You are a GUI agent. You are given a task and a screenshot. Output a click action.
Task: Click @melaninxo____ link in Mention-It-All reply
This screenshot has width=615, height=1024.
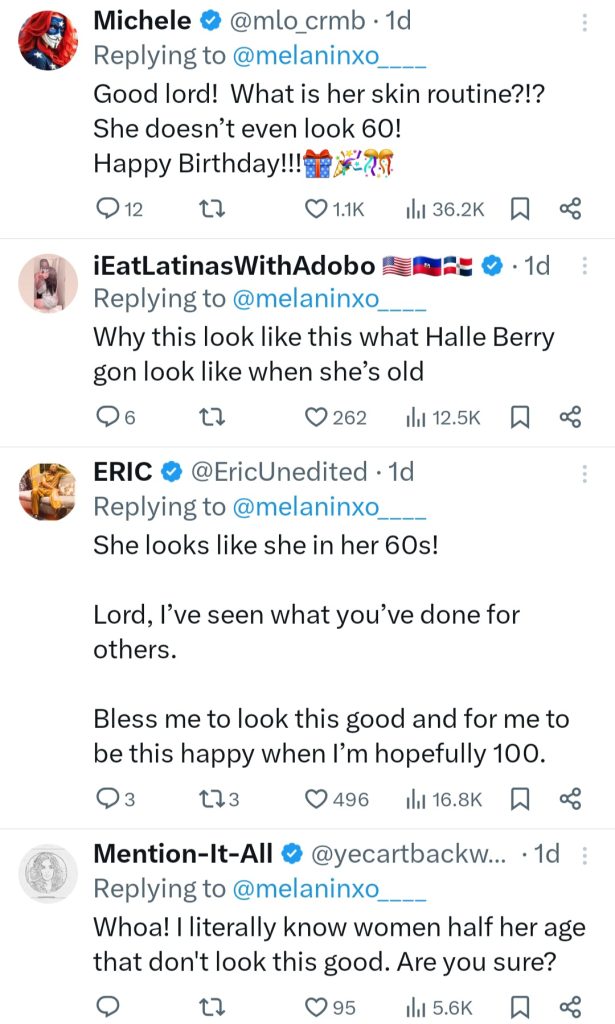coord(329,889)
